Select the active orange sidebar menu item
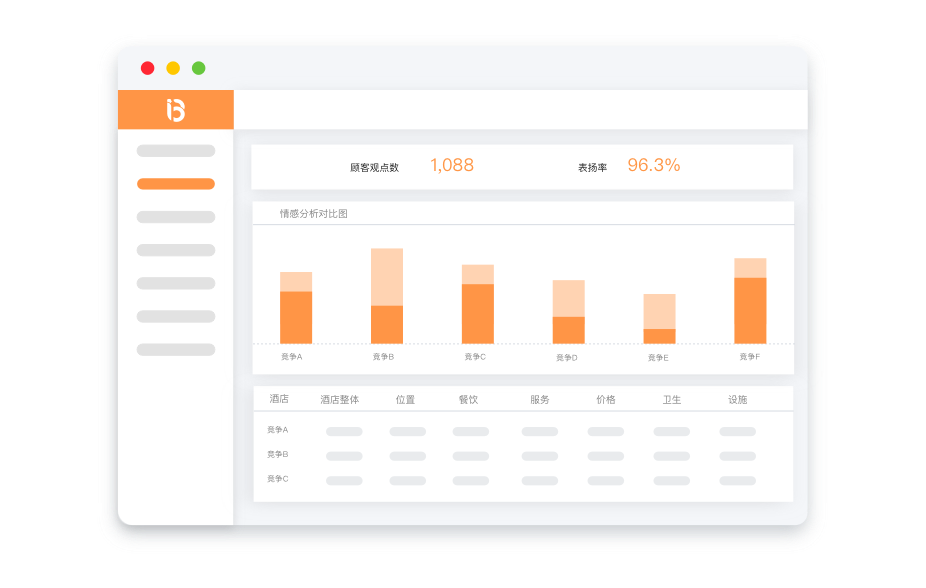Viewport: 926px width, 588px height. pos(176,184)
